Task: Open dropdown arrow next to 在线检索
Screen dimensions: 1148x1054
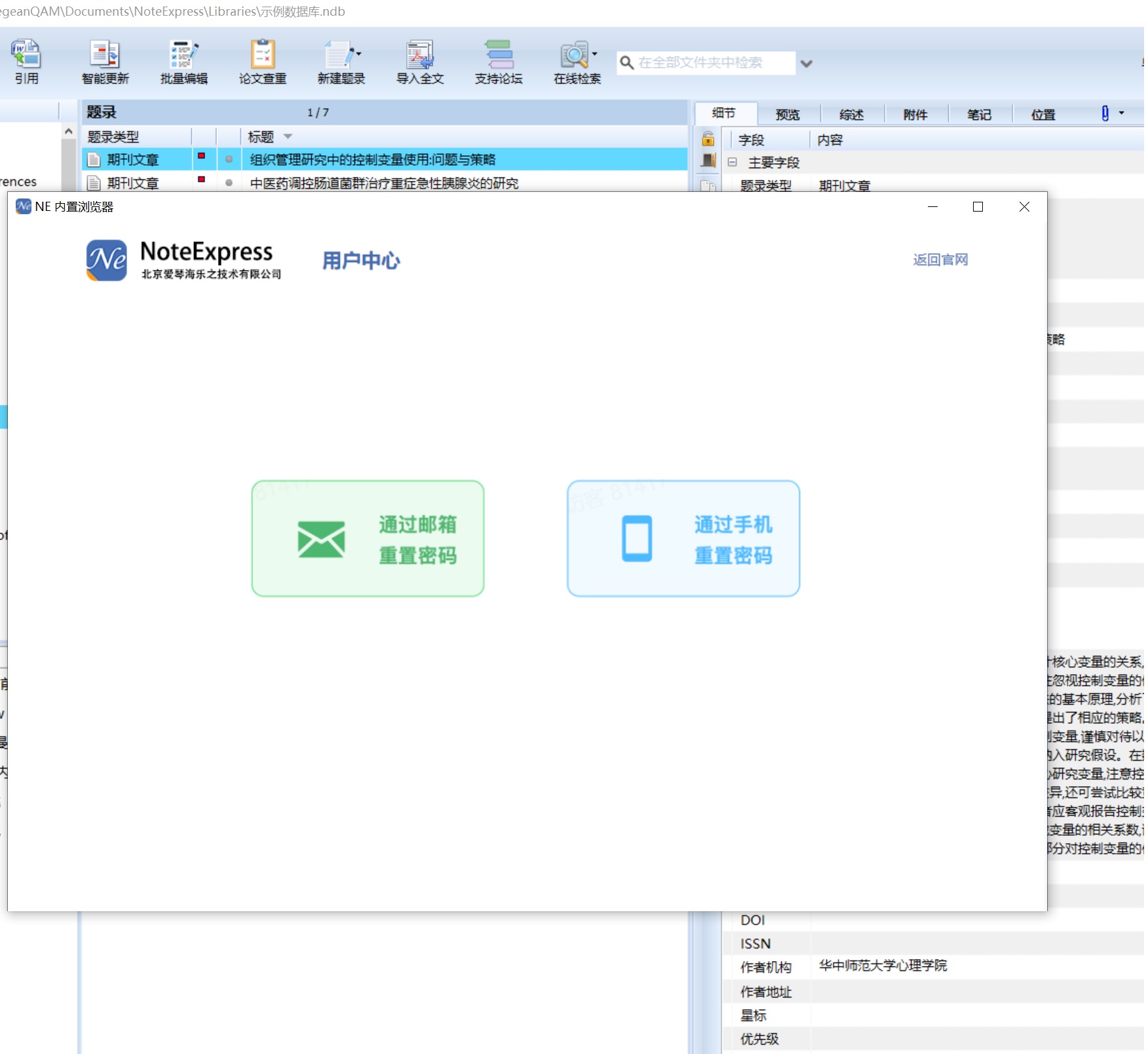Action: [x=594, y=54]
